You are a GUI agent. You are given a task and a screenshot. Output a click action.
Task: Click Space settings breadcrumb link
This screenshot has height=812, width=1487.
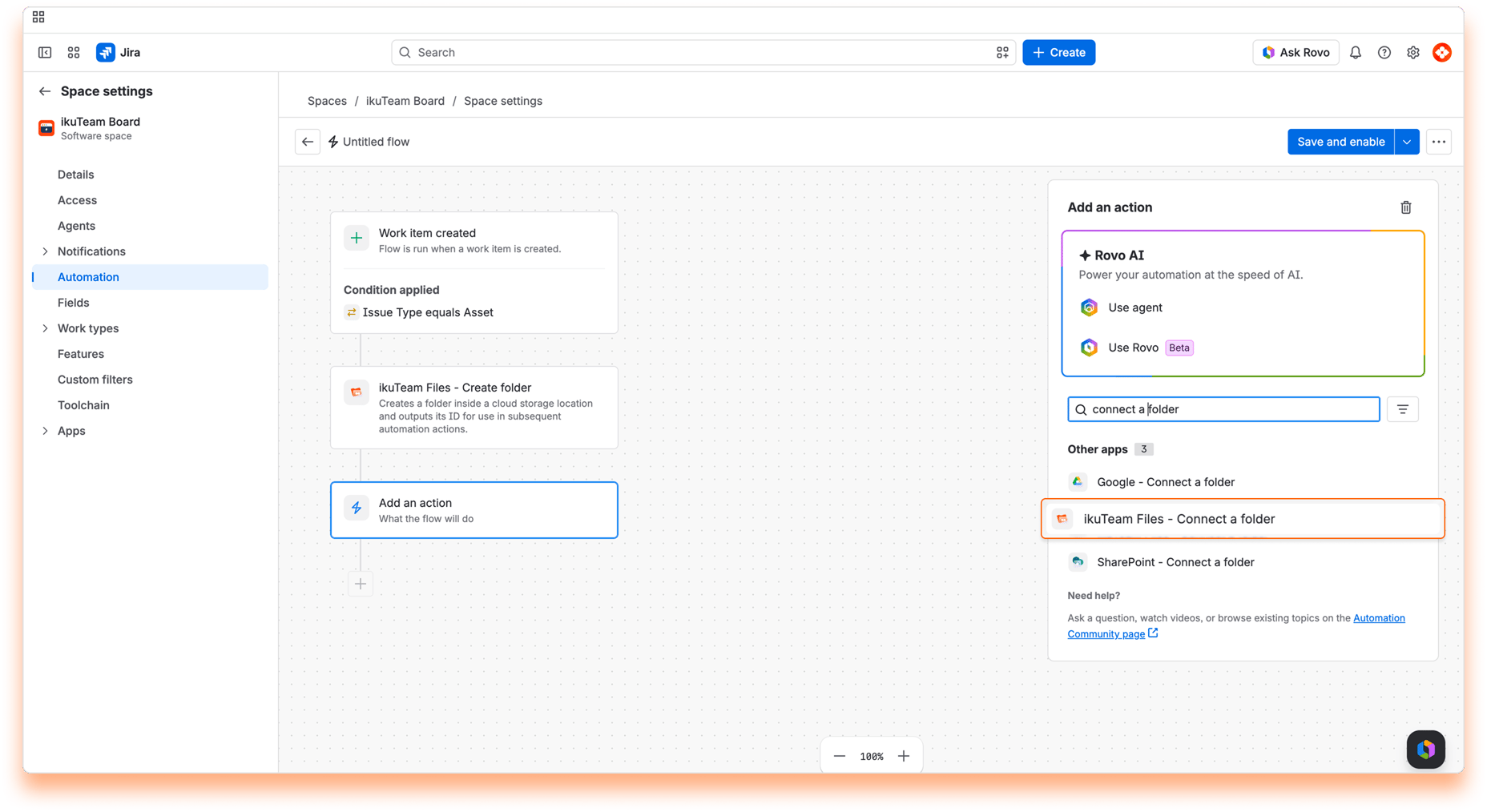[503, 101]
